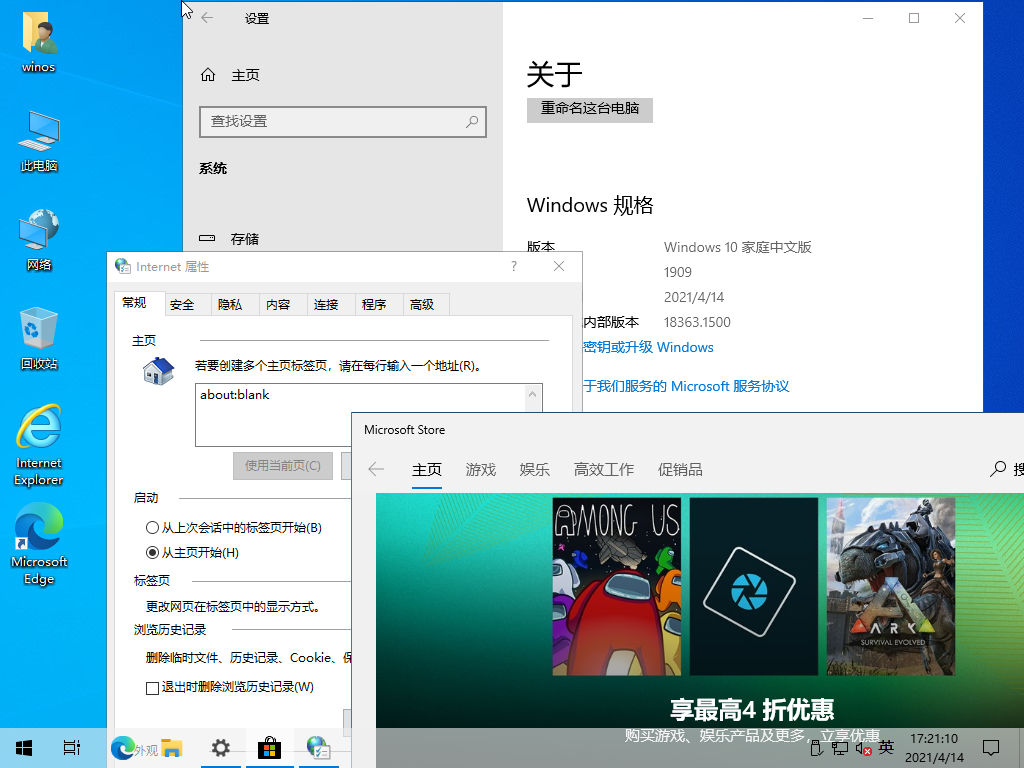Close the Internet 属性 dialog
The height and width of the screenshot is (768, 1024).
pyautogui.click(x=559, y=266)
